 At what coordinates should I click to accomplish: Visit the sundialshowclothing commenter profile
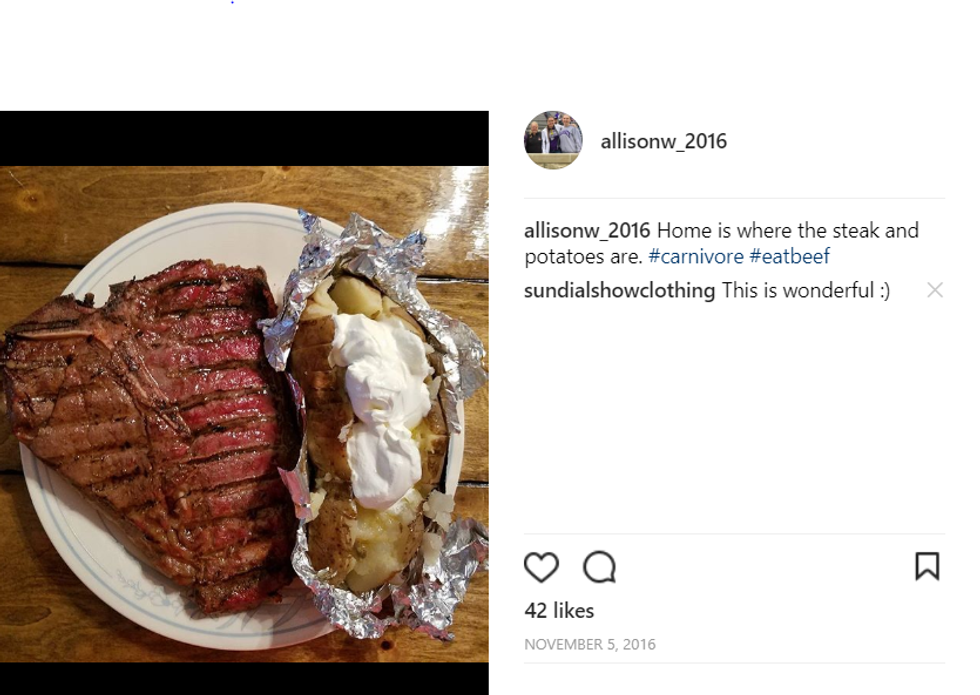[x=619, y=291]
